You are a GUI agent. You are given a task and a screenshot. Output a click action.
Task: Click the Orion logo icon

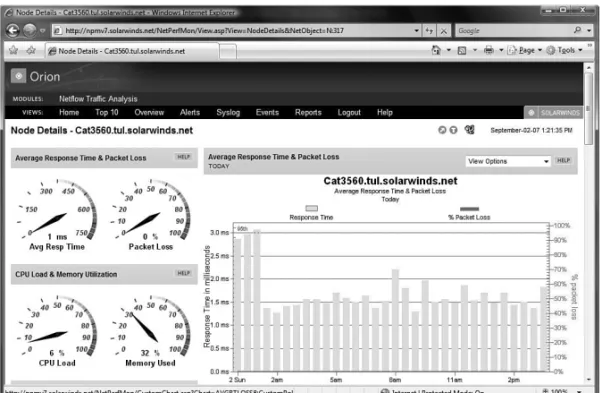tap(18, 76)
